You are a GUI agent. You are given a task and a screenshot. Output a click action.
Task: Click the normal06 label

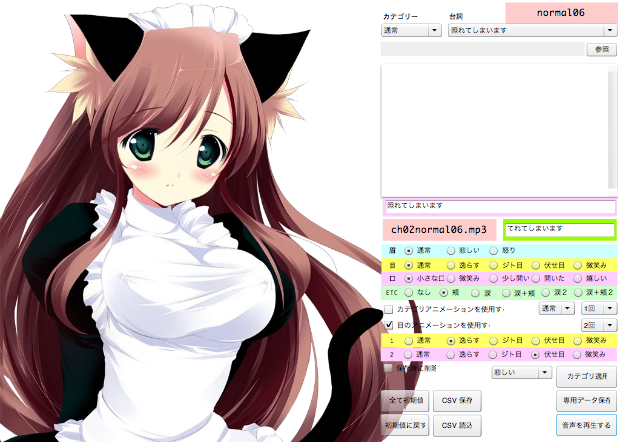click(x=561, y=13)
